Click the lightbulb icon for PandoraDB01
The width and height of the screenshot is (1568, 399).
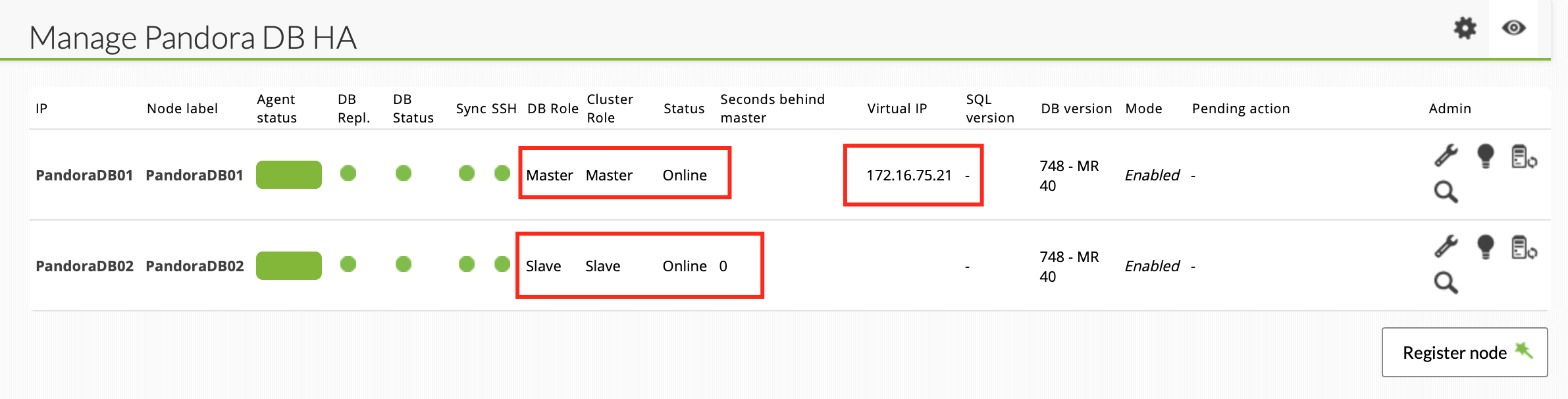pos(1486,157)
